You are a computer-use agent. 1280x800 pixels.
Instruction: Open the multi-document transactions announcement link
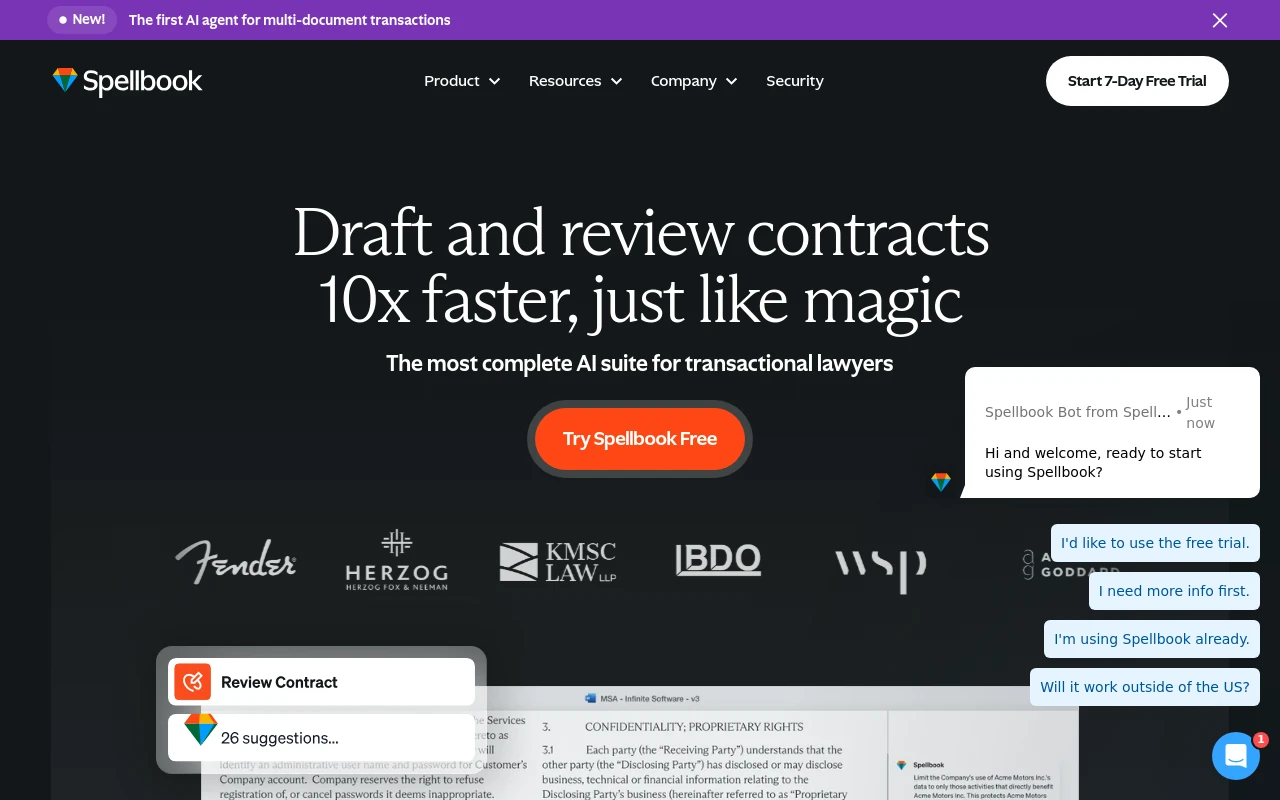[289, 20]
